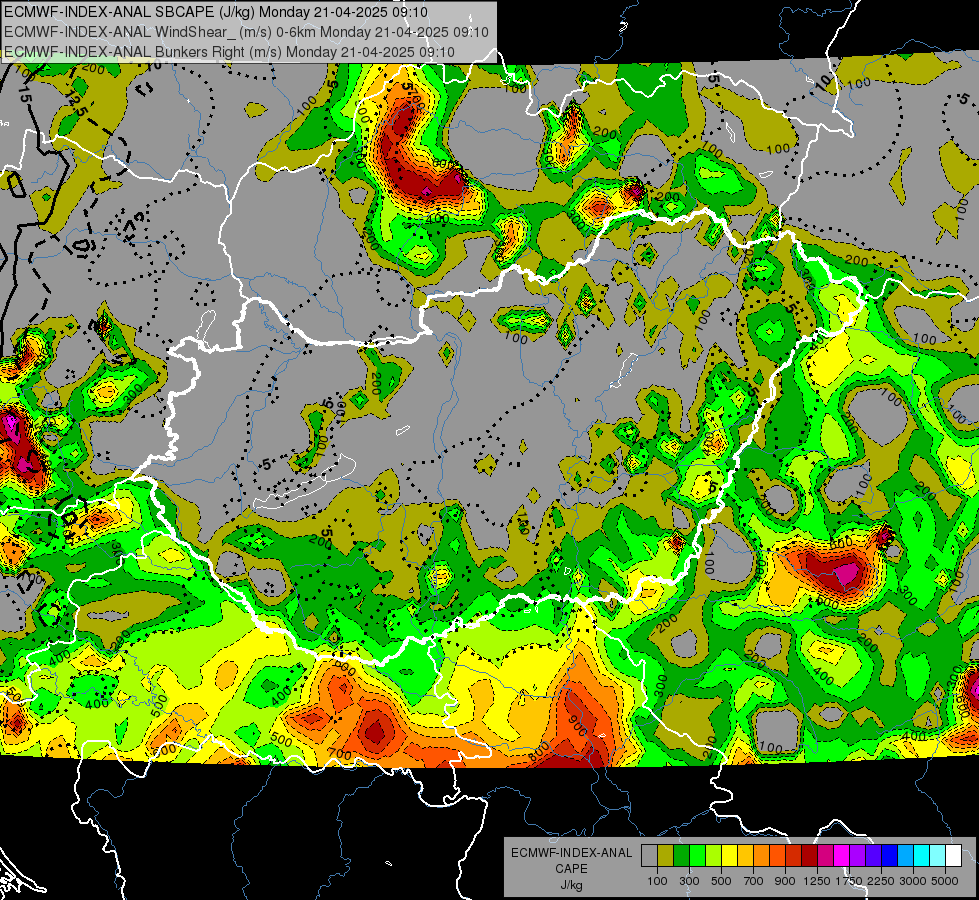This screenshot has height=900, width=979.
Task: Click the 300 value in the legend scale
Action: pyautogui.click(x=689, y=881)
